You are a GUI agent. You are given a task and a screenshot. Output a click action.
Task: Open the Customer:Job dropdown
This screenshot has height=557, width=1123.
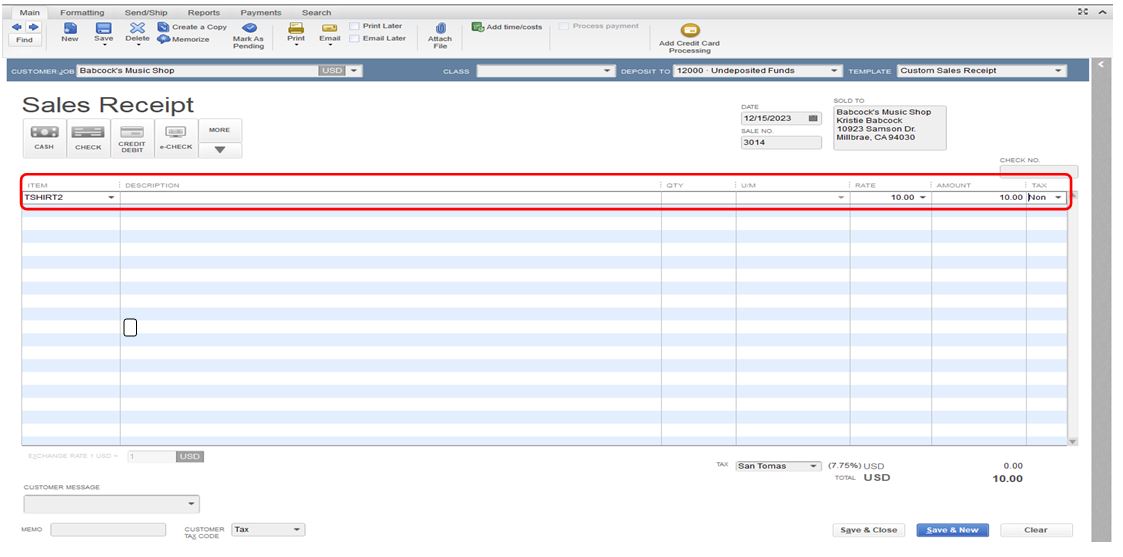(355, 71)
